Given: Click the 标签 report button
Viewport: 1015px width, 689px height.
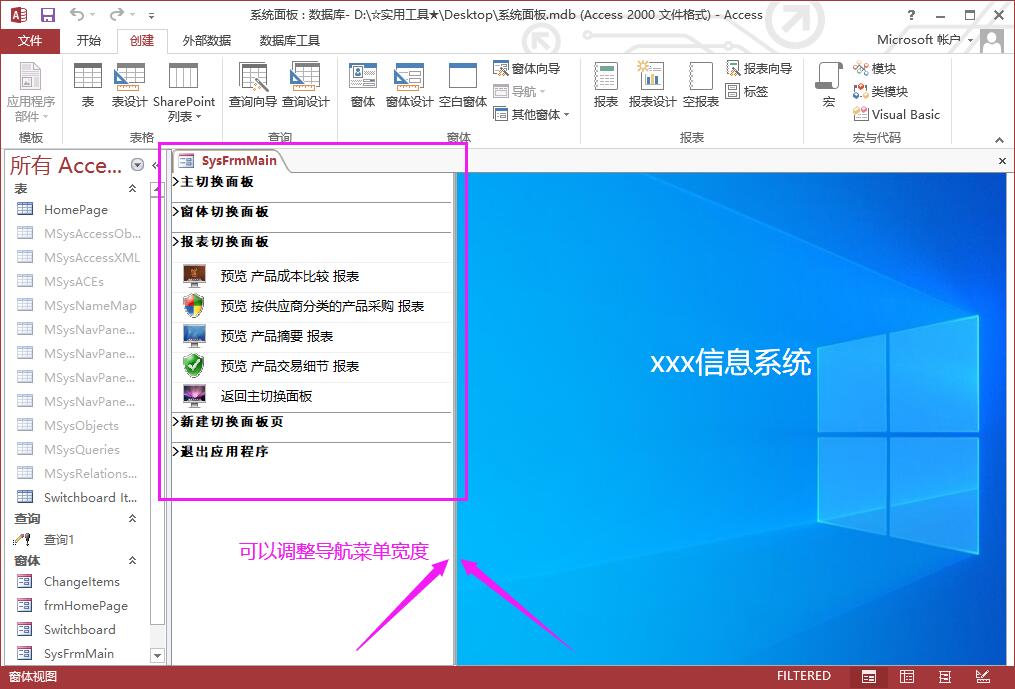Looking at the screenshot, I should click(747, 91).
